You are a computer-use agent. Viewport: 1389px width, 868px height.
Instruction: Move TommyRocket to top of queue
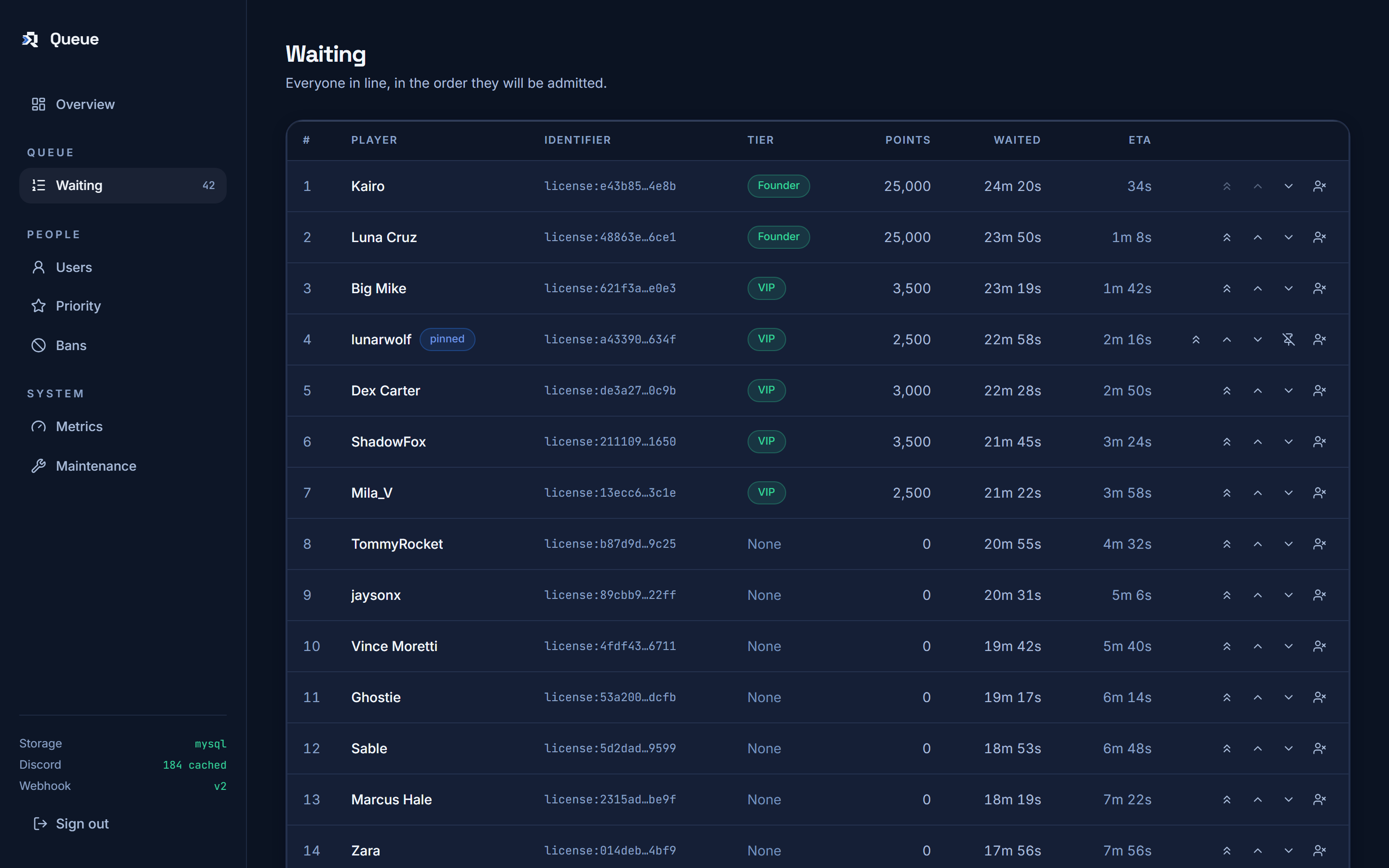point(1226,543)
